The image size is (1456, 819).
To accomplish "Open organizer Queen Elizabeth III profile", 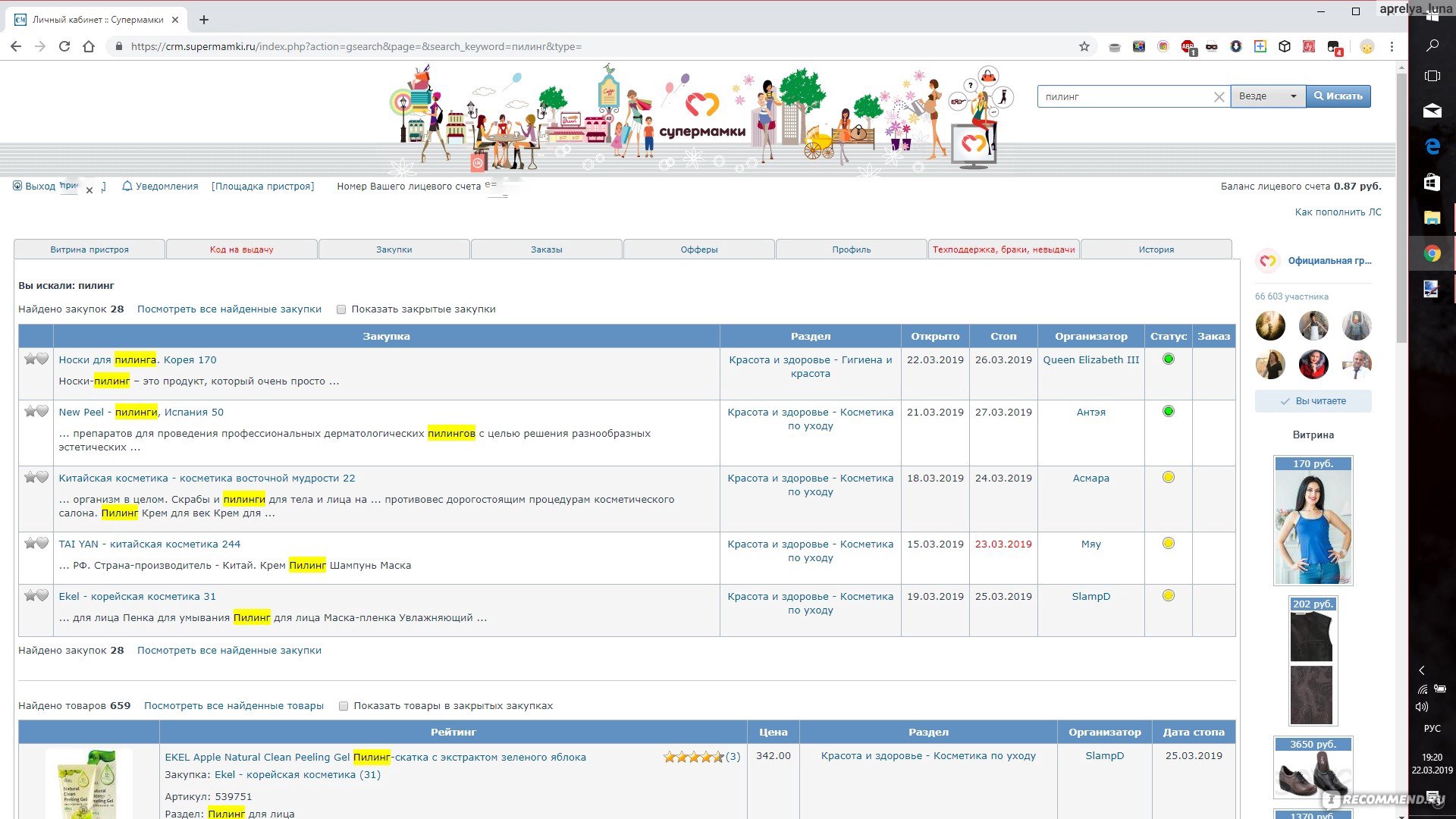I will (1091, 360).
